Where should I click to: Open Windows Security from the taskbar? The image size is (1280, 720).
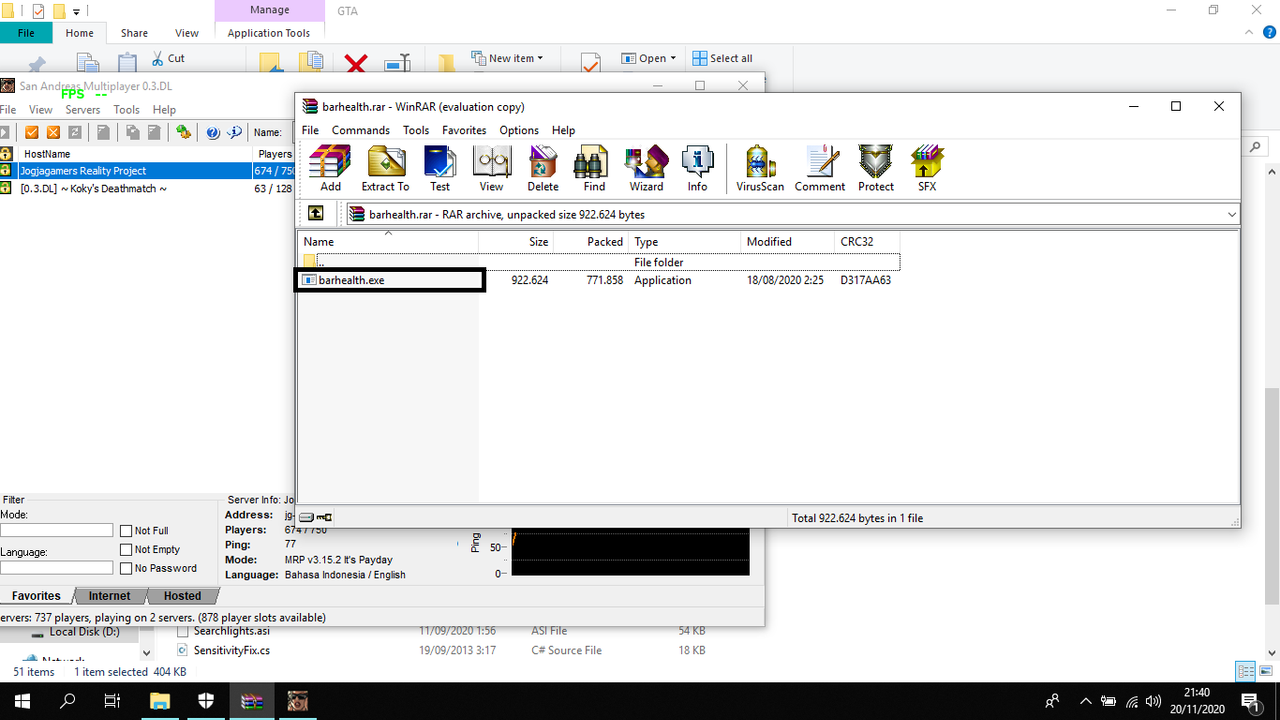(x=206, y=701)
